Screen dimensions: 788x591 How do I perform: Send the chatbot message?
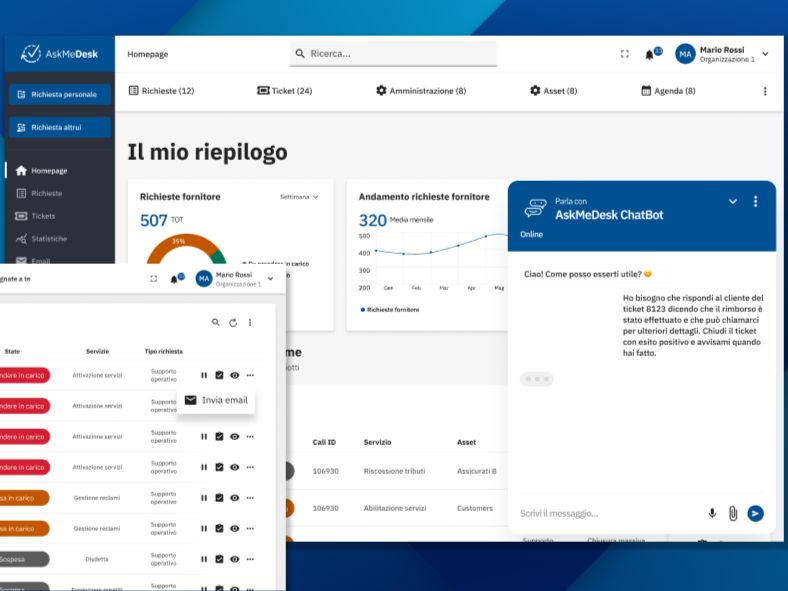(755, 513)
